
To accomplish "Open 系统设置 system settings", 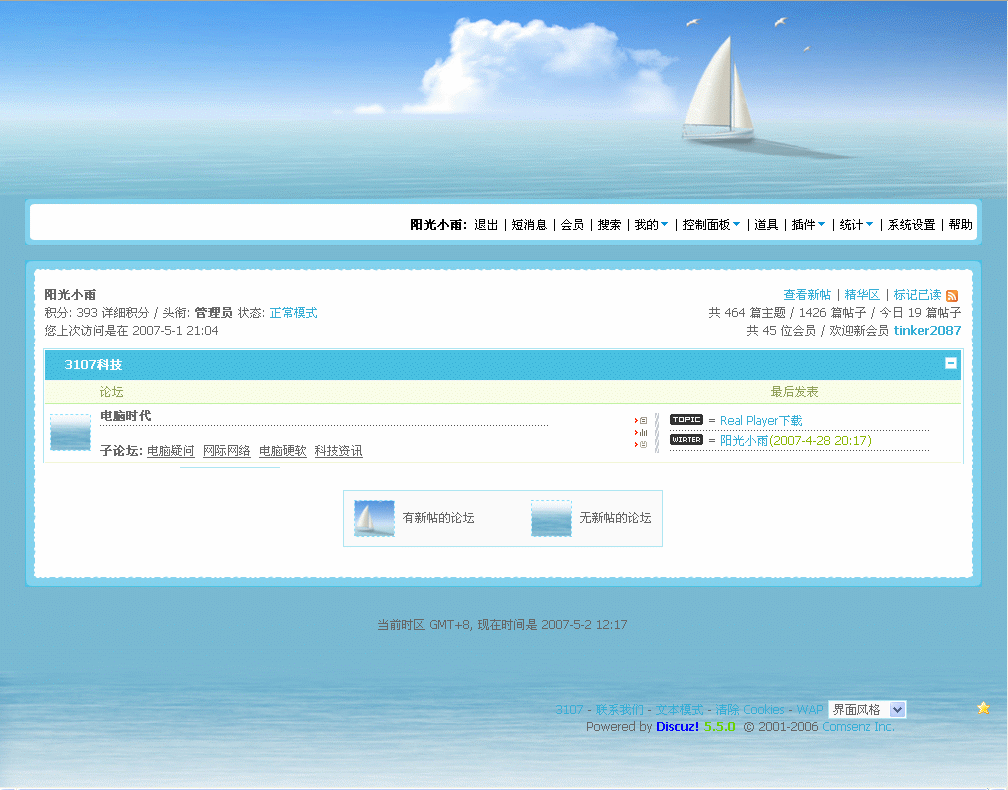I will tap(912, 224).
